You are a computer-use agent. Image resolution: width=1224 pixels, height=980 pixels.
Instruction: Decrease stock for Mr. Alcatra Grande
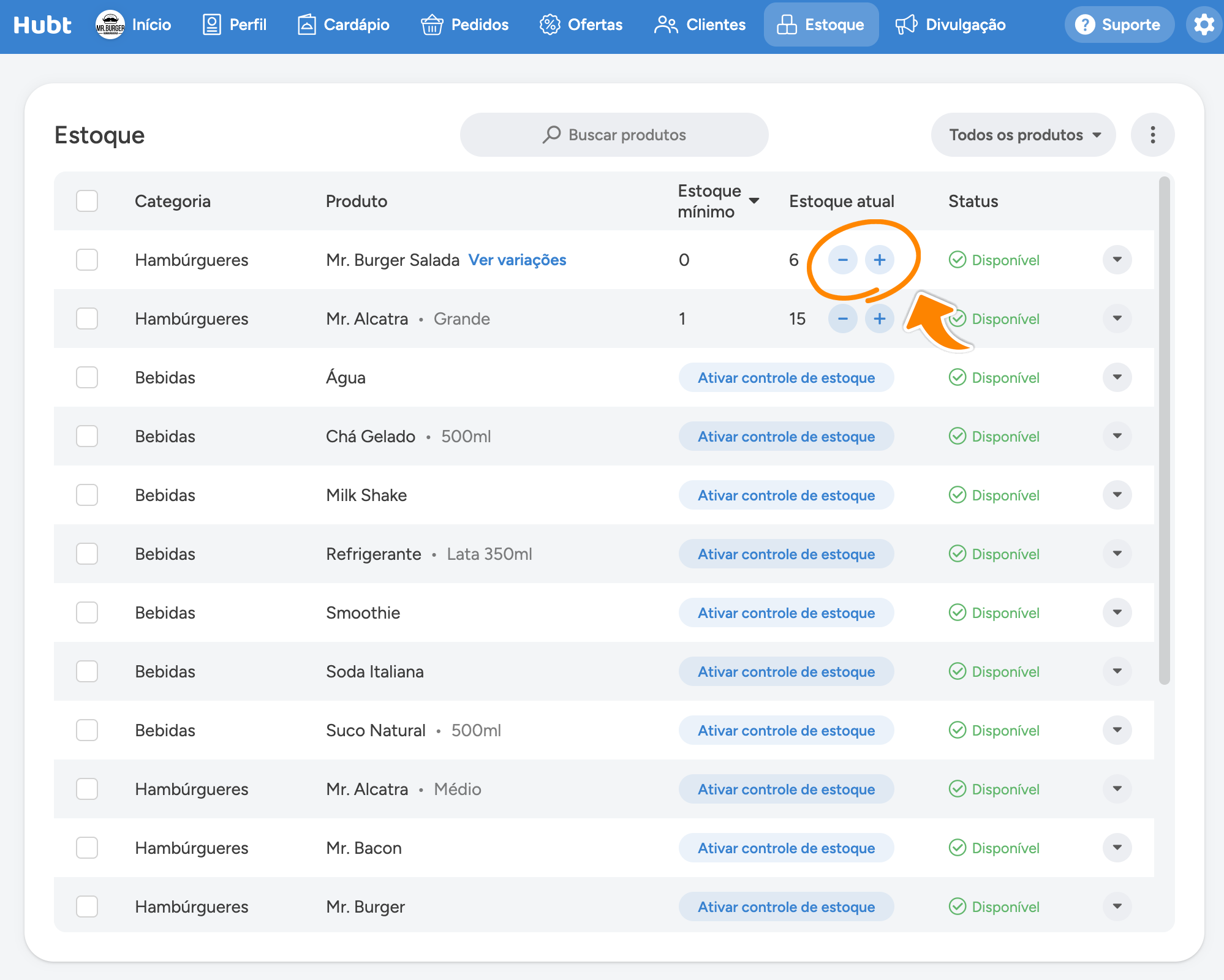(x=843, y=318)
